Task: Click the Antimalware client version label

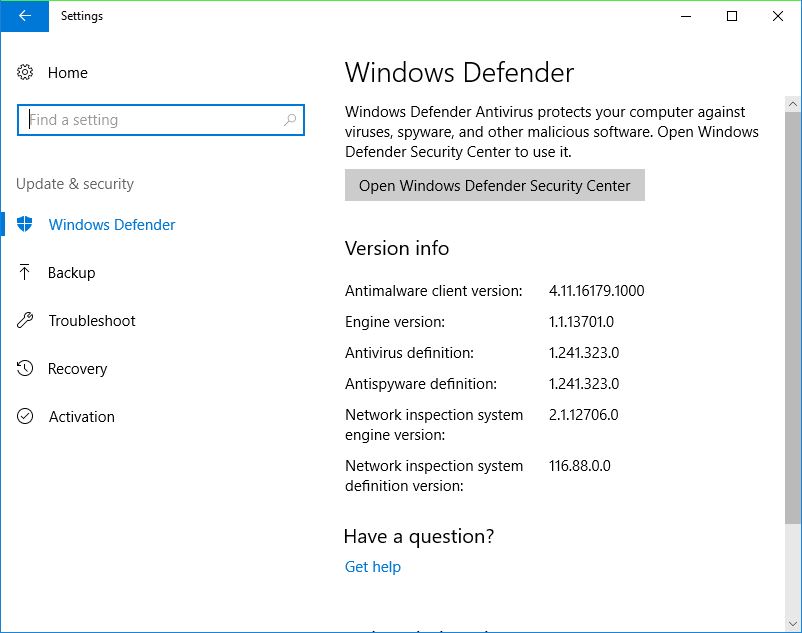Action: (x=434, y=291)
